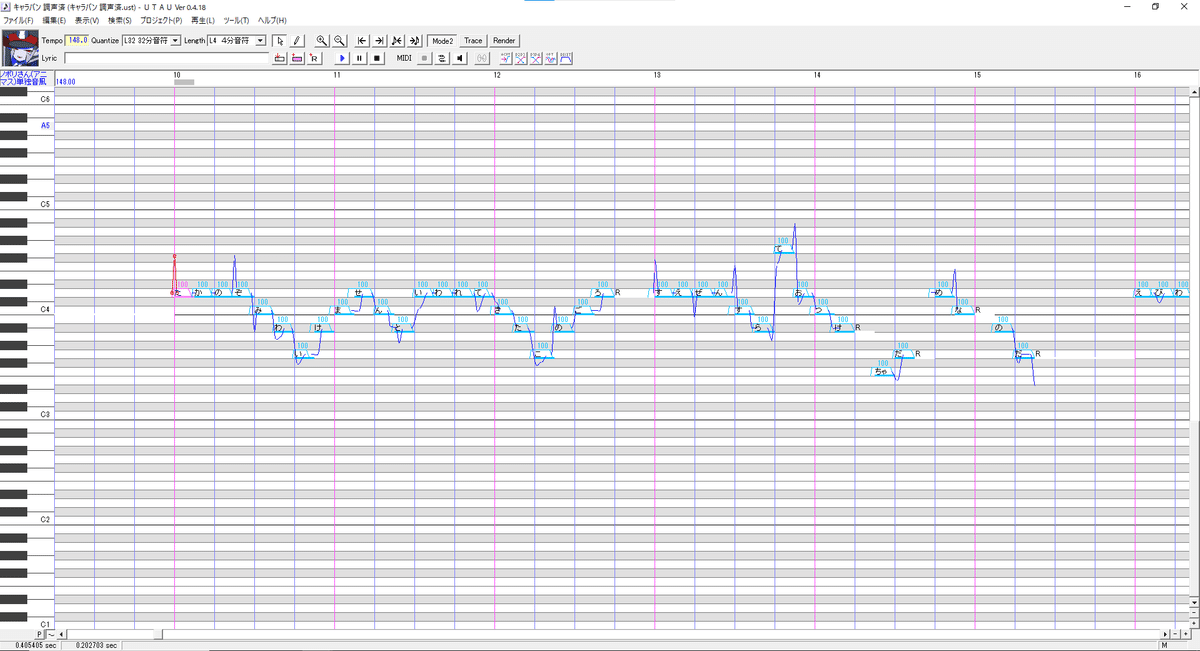Click the Lyric input field

[x=167, y=59]
